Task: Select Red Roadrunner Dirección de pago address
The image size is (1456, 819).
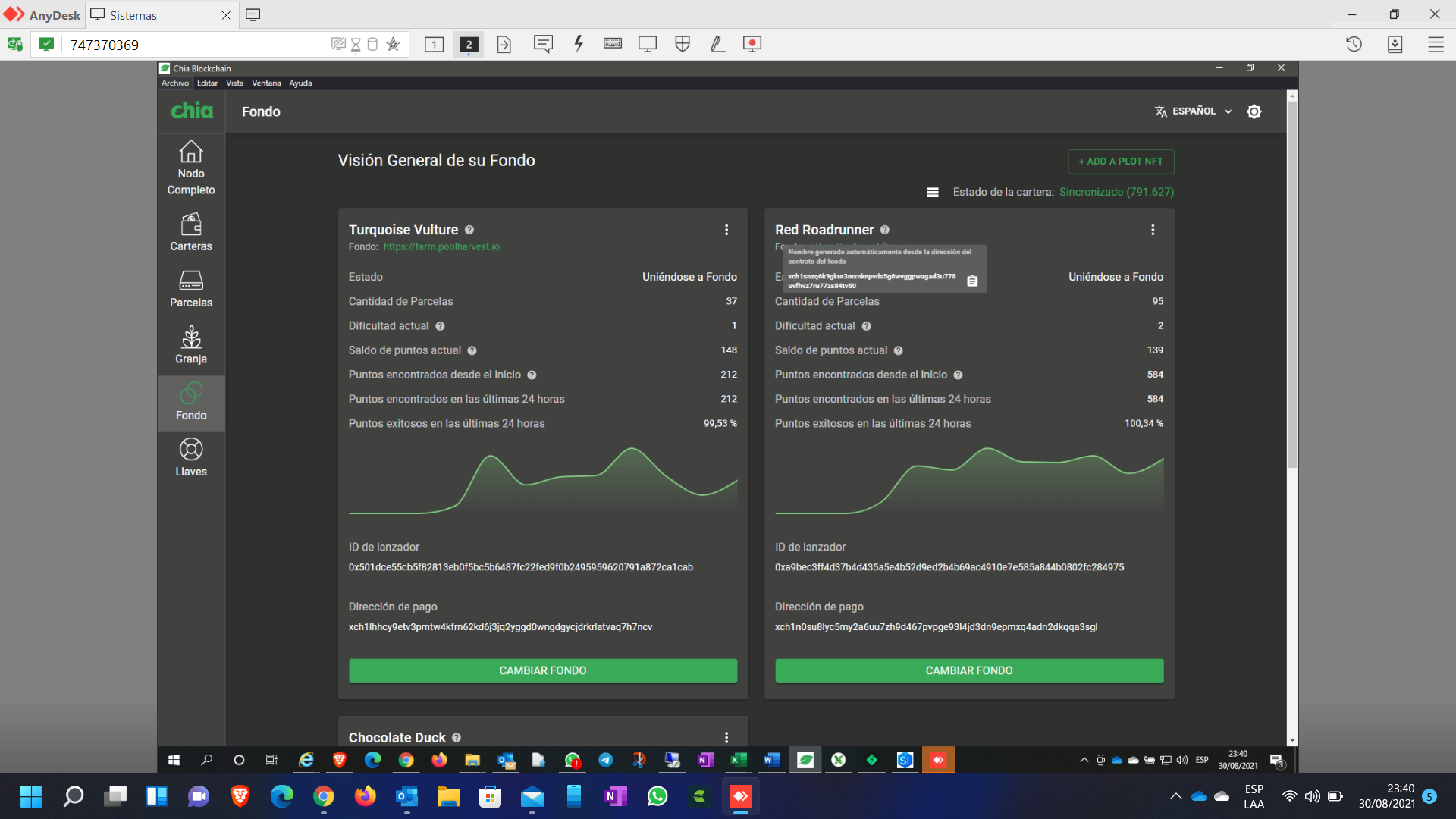Action: pos(936,627)
